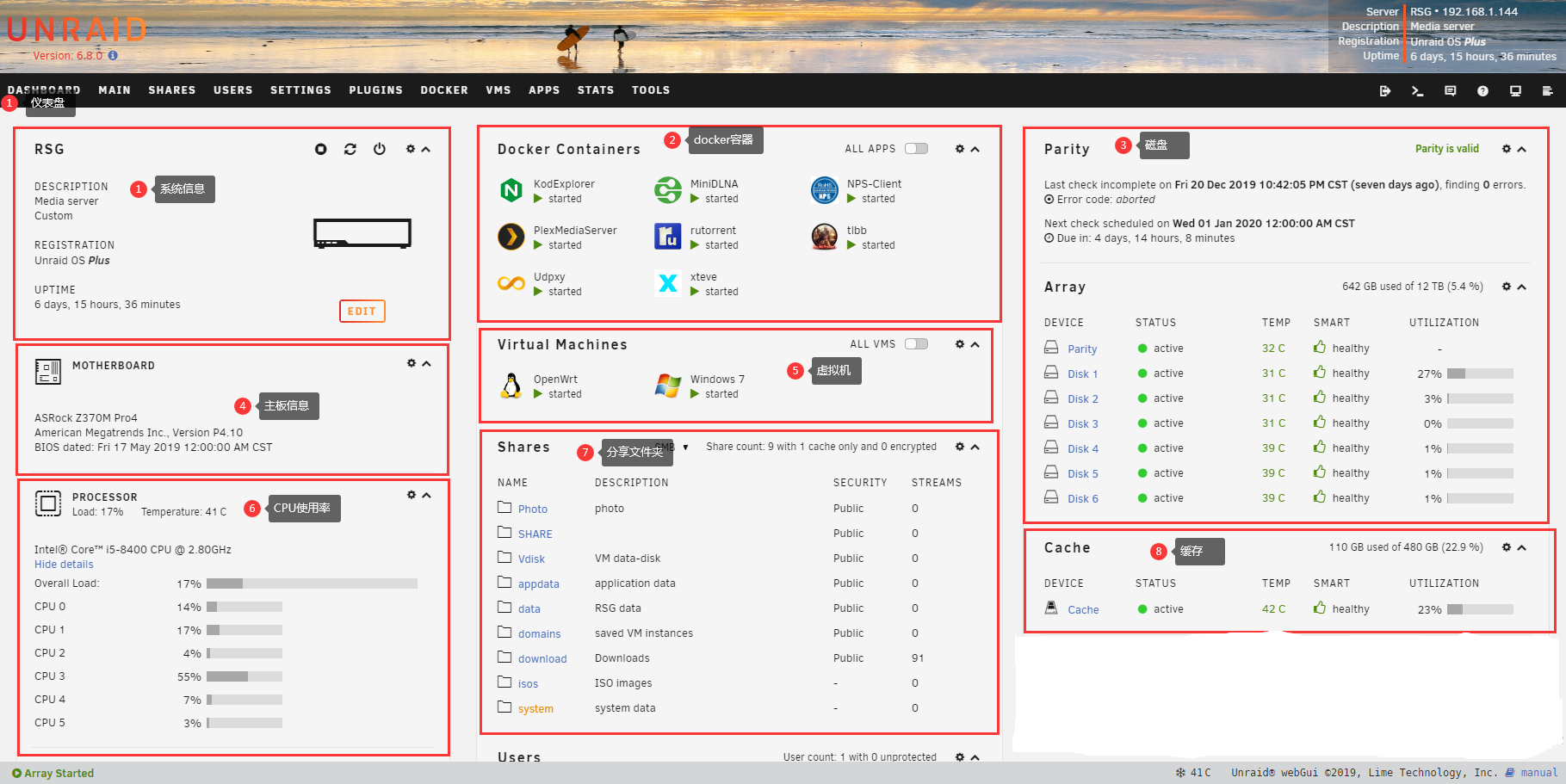Open the terminal icon in navigation bar
This screenshot has width=1566, height=784.
point(1417,90)
